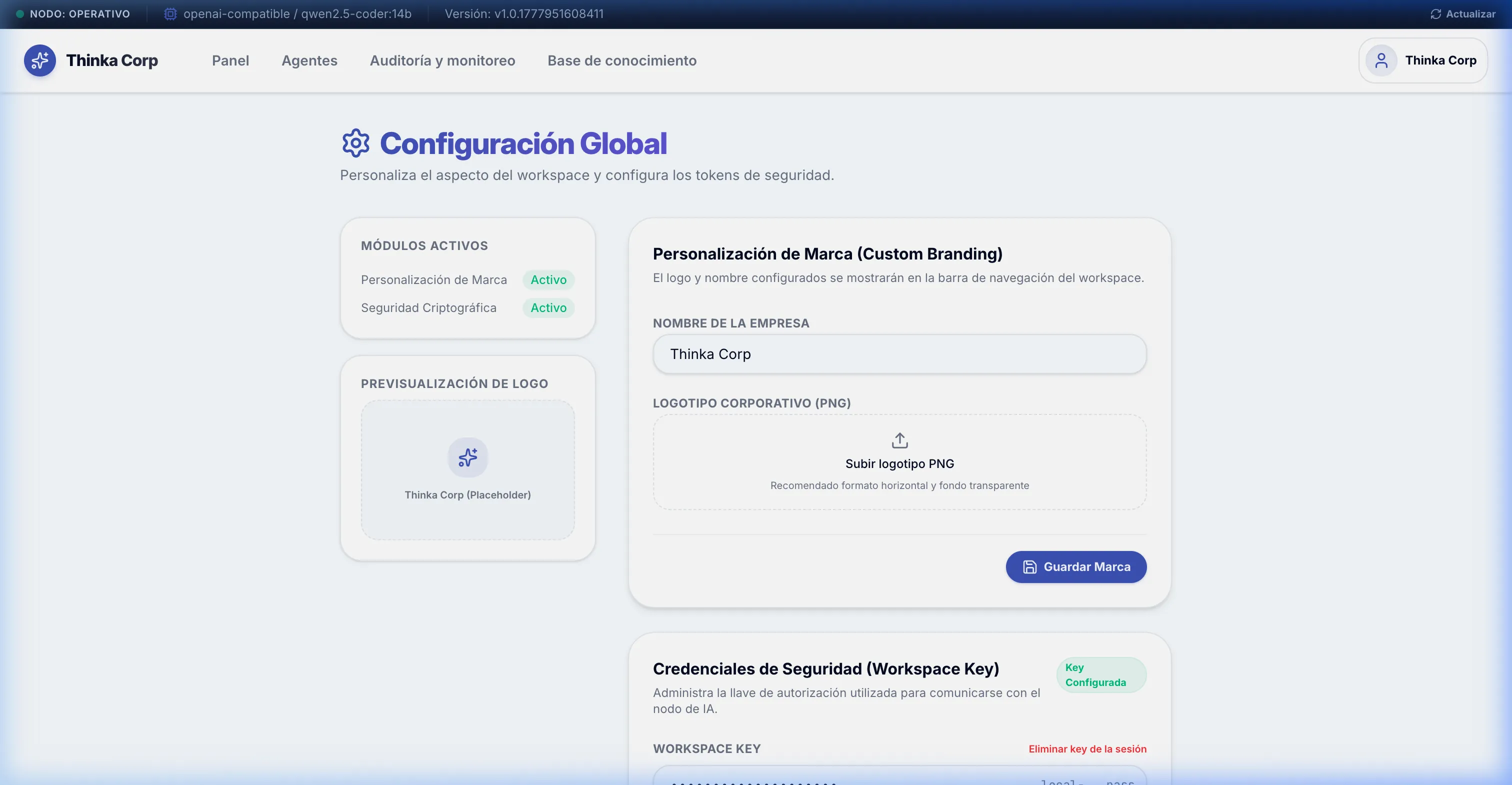Viewport: 1512px width, 785px height.
Task: Click the green node status dot
Action: [20, 14]
